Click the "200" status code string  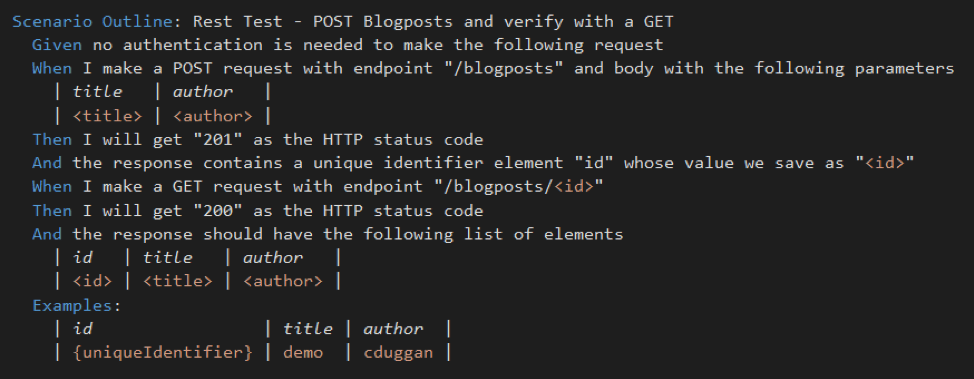[x=213, y=210]
